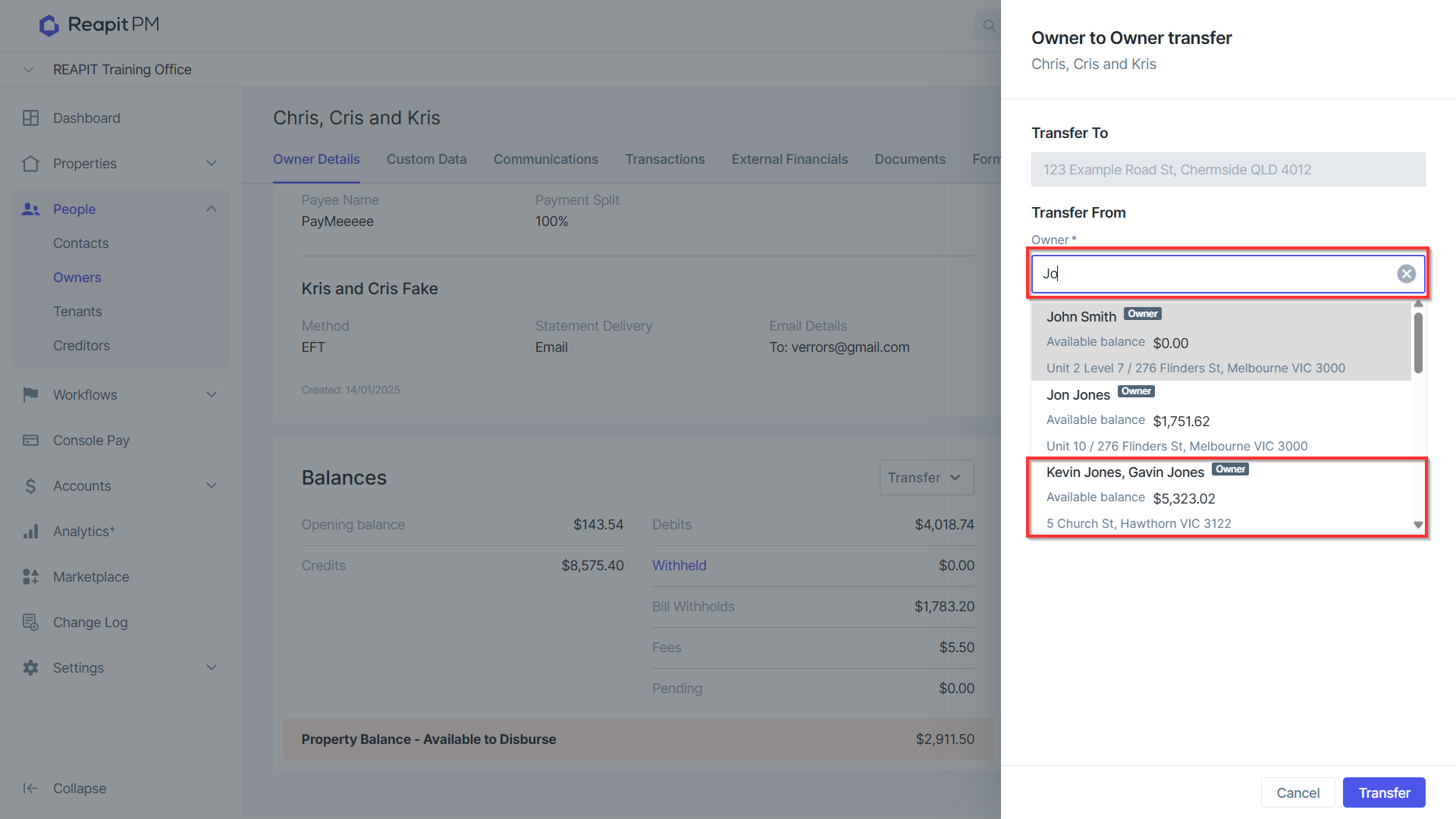Click the Accounts dollar icon
The height and width of the screenshot is (819, 1456).
(30, 486)
